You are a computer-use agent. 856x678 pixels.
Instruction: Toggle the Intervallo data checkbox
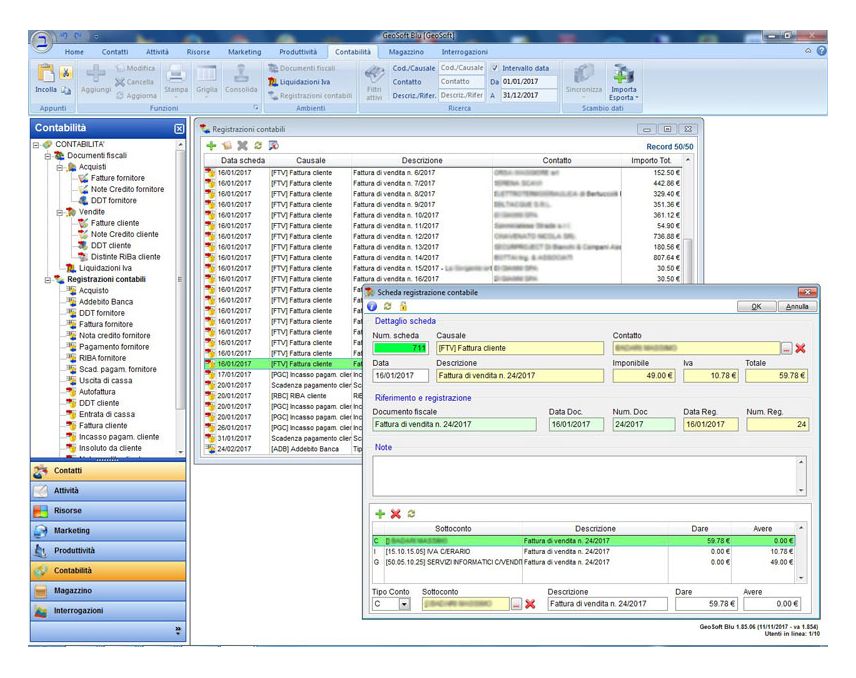coord(495,68)
